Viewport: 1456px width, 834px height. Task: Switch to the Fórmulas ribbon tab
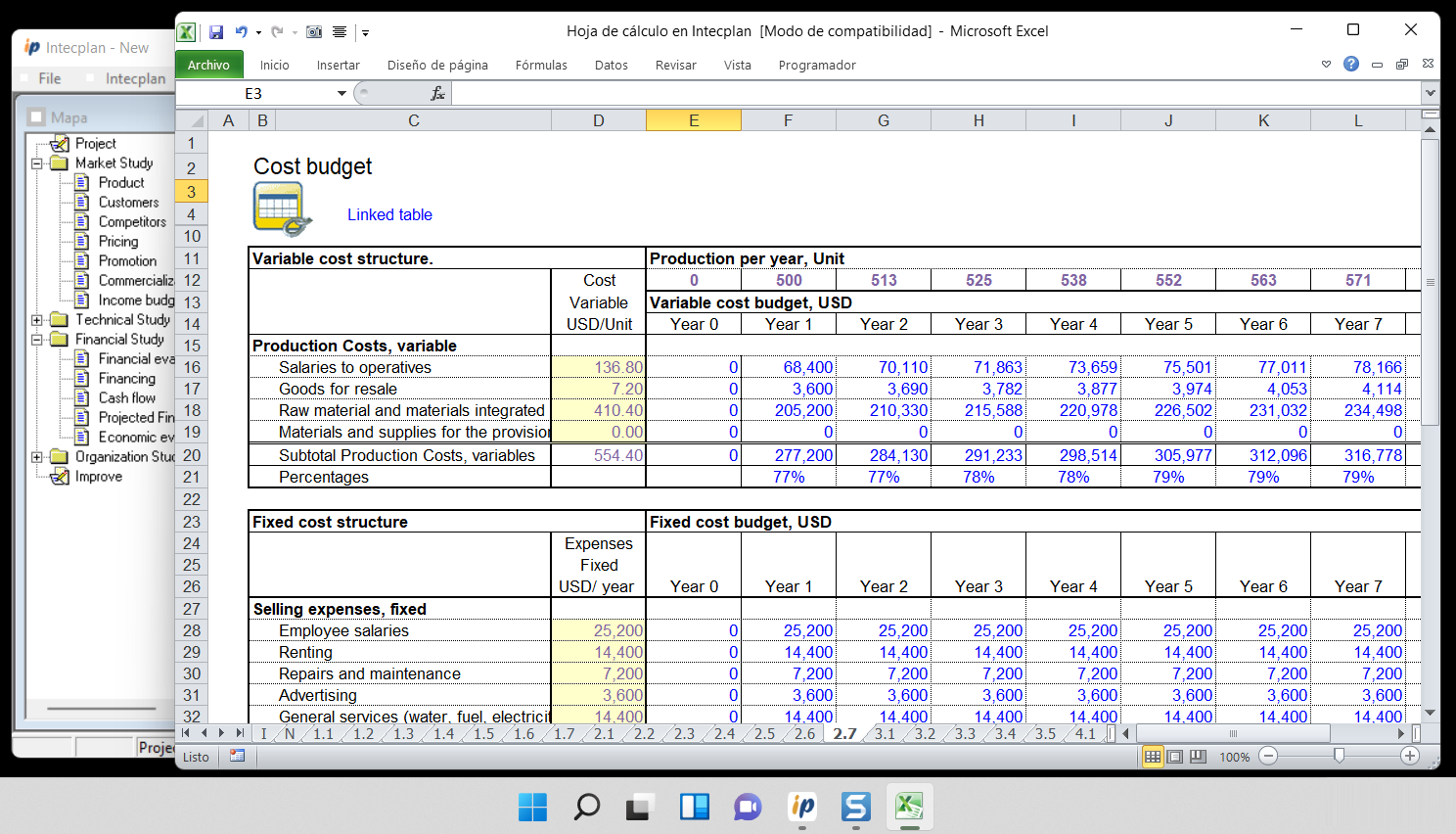[x=541, y=66]
